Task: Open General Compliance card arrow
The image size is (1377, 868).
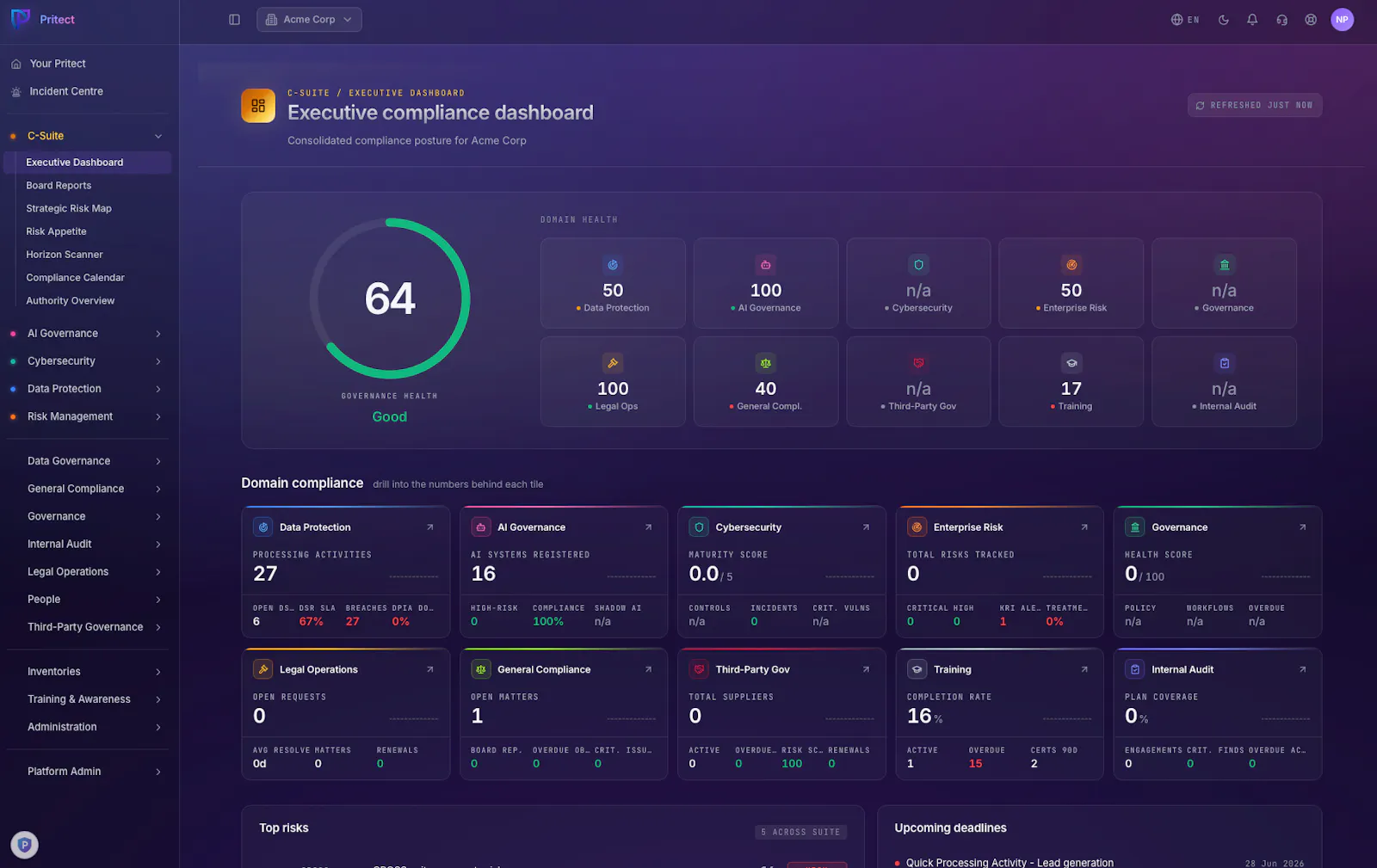Action: (x=648, y=669)
